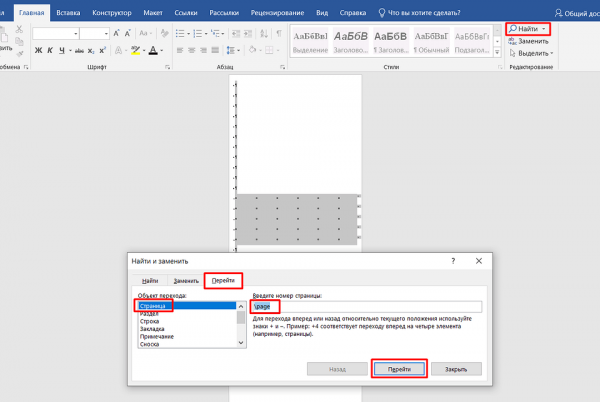Open Рецензирование ribbon tab
This screenshot has width=600, height=402.
277,13
